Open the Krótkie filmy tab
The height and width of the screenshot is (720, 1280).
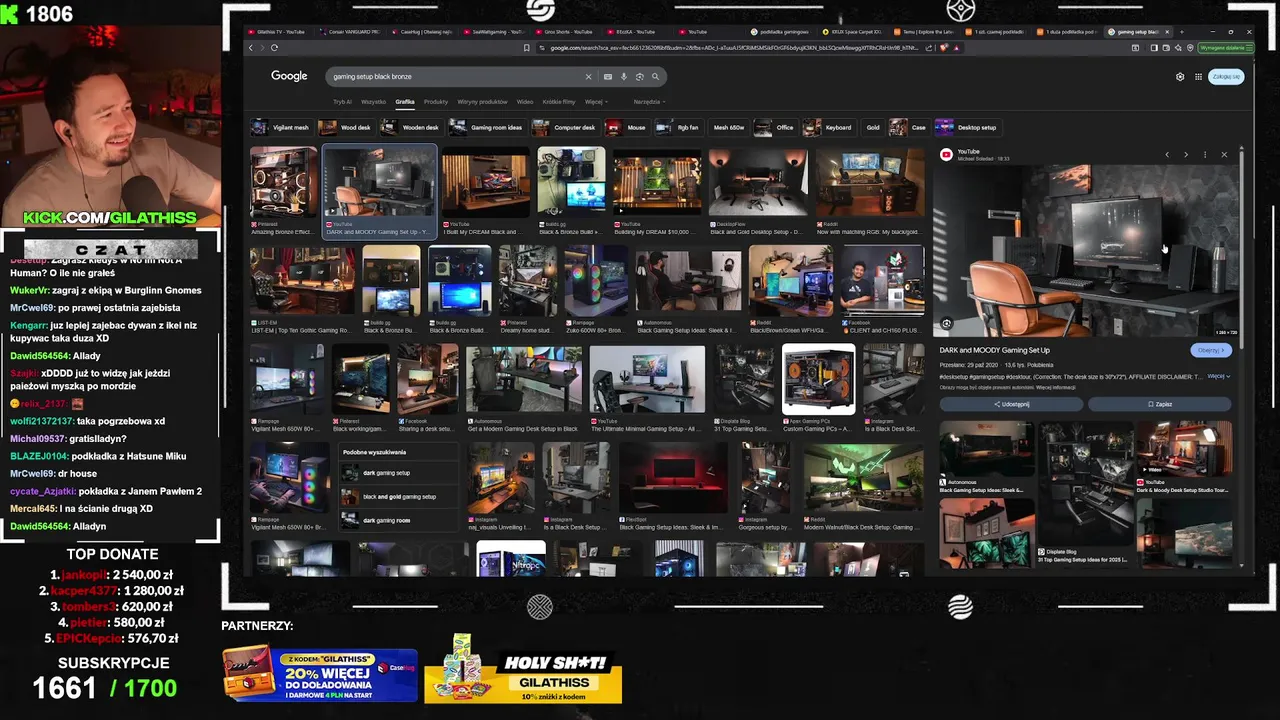[559, 102]
